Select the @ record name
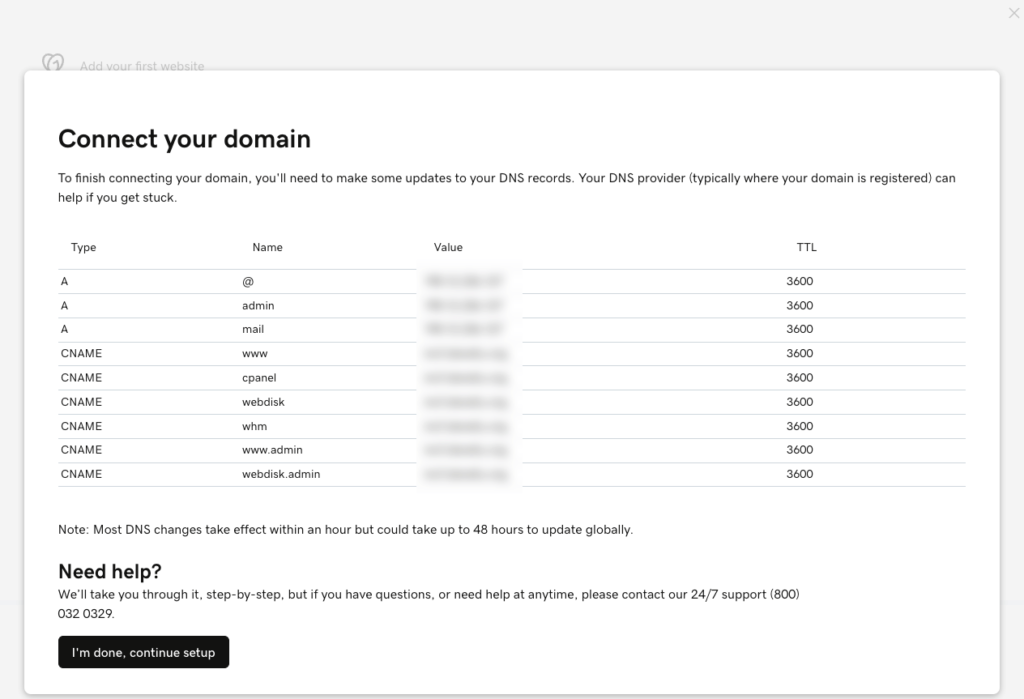 (248, 282)
